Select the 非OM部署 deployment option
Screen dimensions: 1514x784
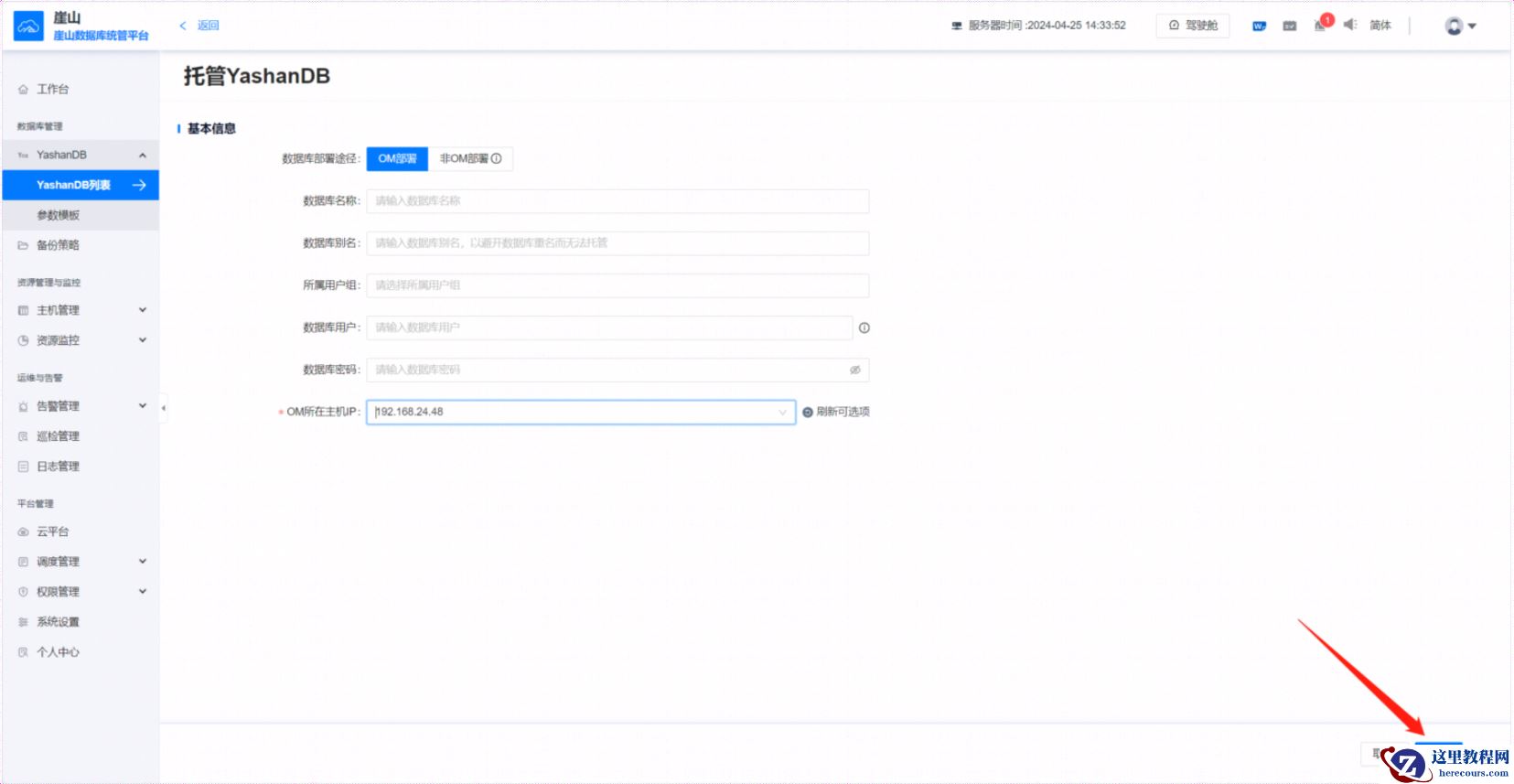[x=470, y=158]
